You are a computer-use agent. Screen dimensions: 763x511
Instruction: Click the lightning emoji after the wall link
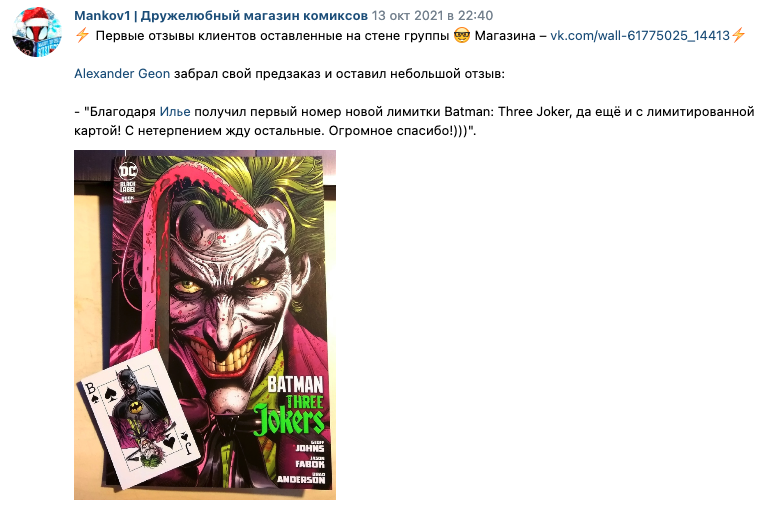click(x=738, y=36)
